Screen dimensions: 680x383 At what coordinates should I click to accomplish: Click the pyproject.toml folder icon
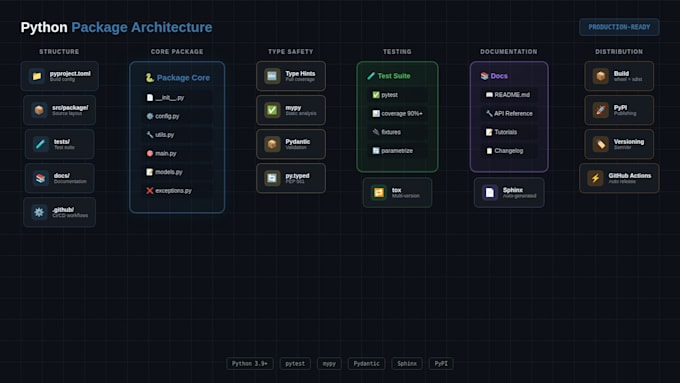coord(37,76)
